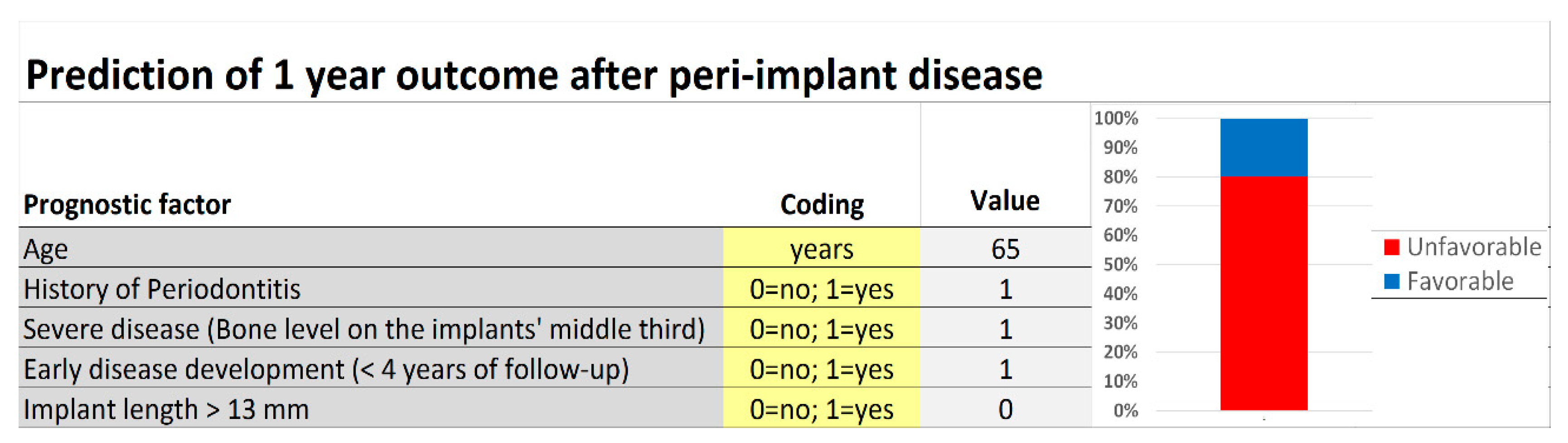Viewport: 1568px width, 443px height.
Task: Click the Age value cell showing 65
Action: 1005,248
